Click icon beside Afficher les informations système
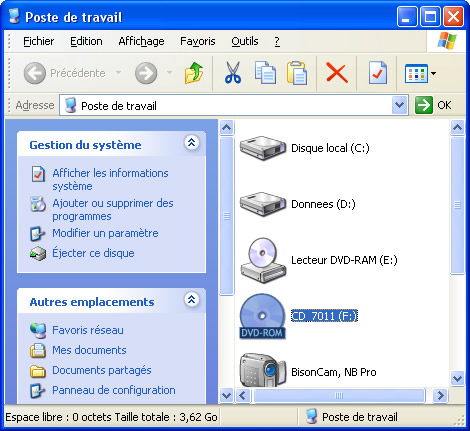 click(38, 174)
